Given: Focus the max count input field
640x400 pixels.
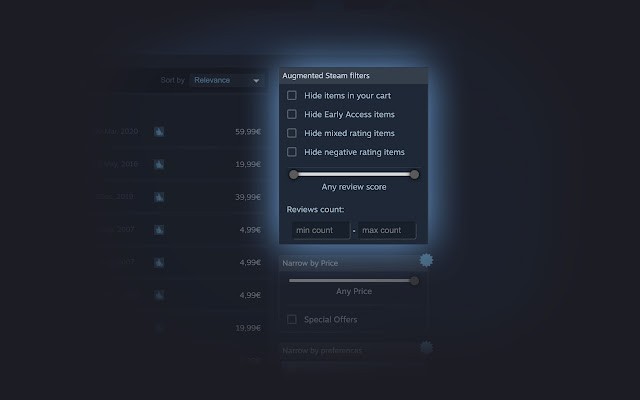Looking at the screenshot, I should [387, 230].
